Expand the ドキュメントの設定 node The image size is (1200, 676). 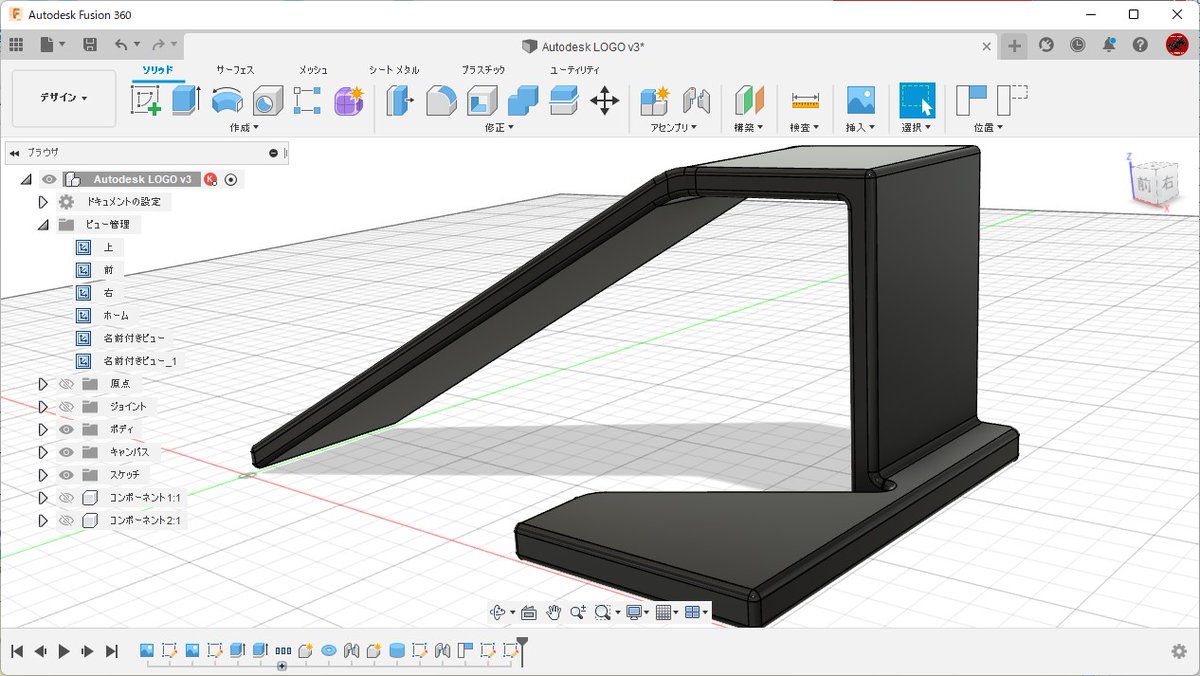click(43, 202)
